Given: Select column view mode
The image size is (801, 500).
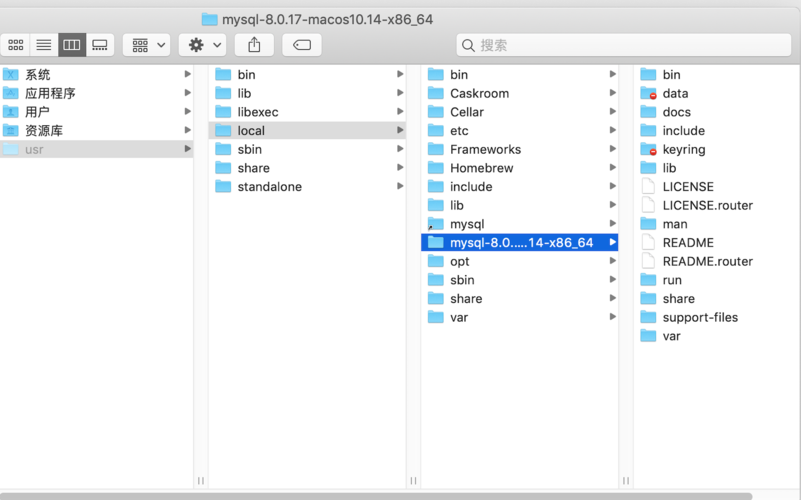Looking at the screenshot, I should click(x=72, y=45).
